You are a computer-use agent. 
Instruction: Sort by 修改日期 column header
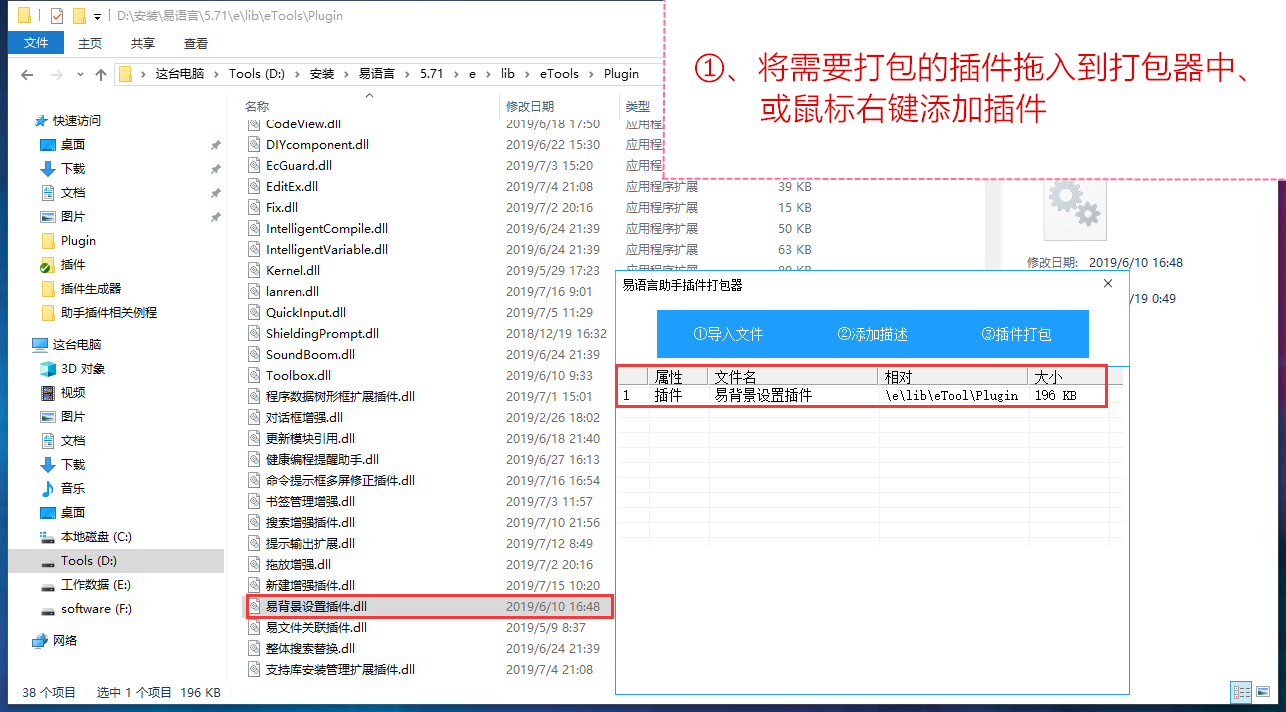point(530,106)
